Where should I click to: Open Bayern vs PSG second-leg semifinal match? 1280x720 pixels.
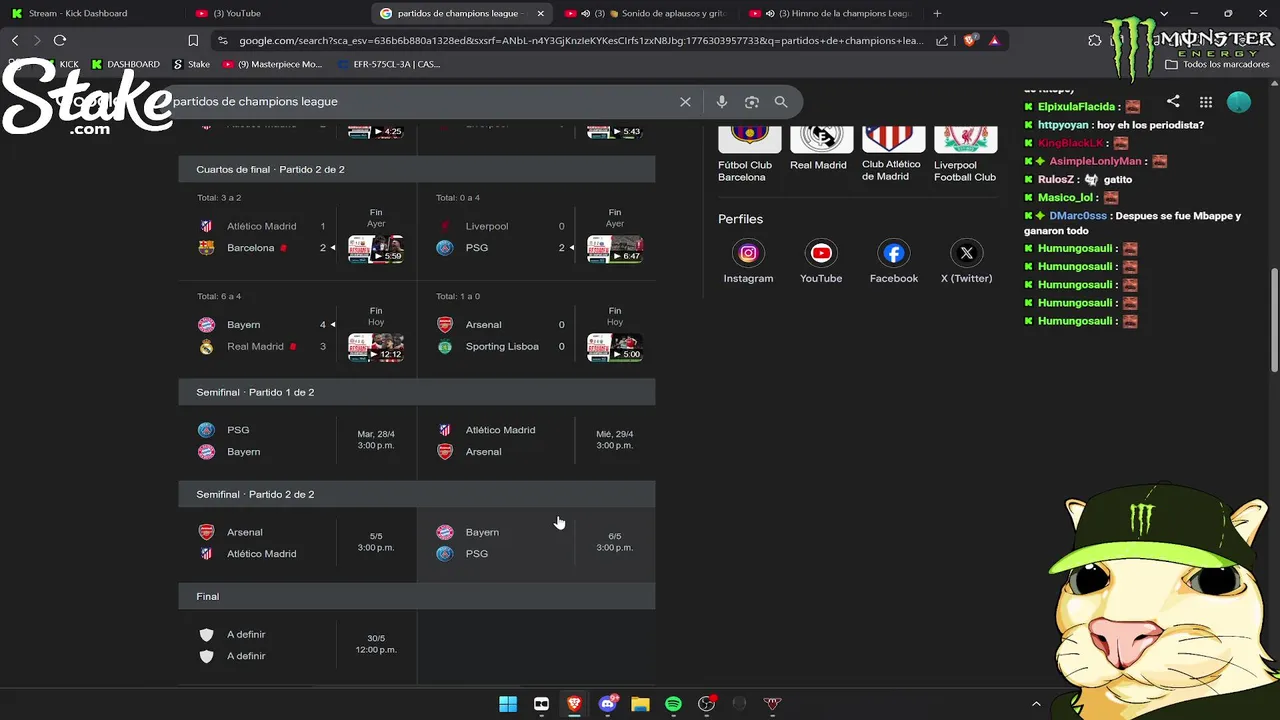[x=536, y=543]
